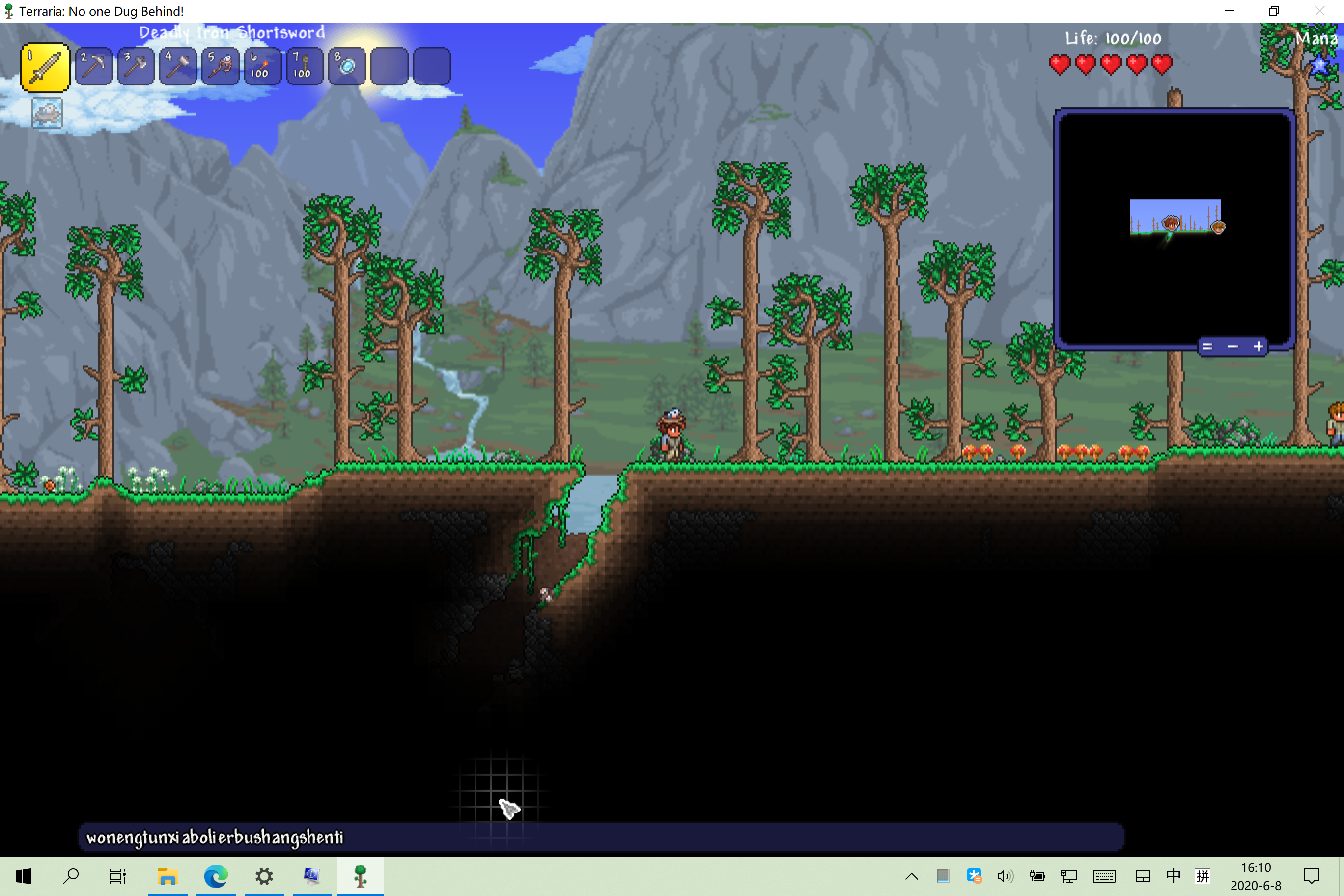Screen dimensions: 1344x896
Task: Click the touchpad tray icon
Action: point(1143,876)
